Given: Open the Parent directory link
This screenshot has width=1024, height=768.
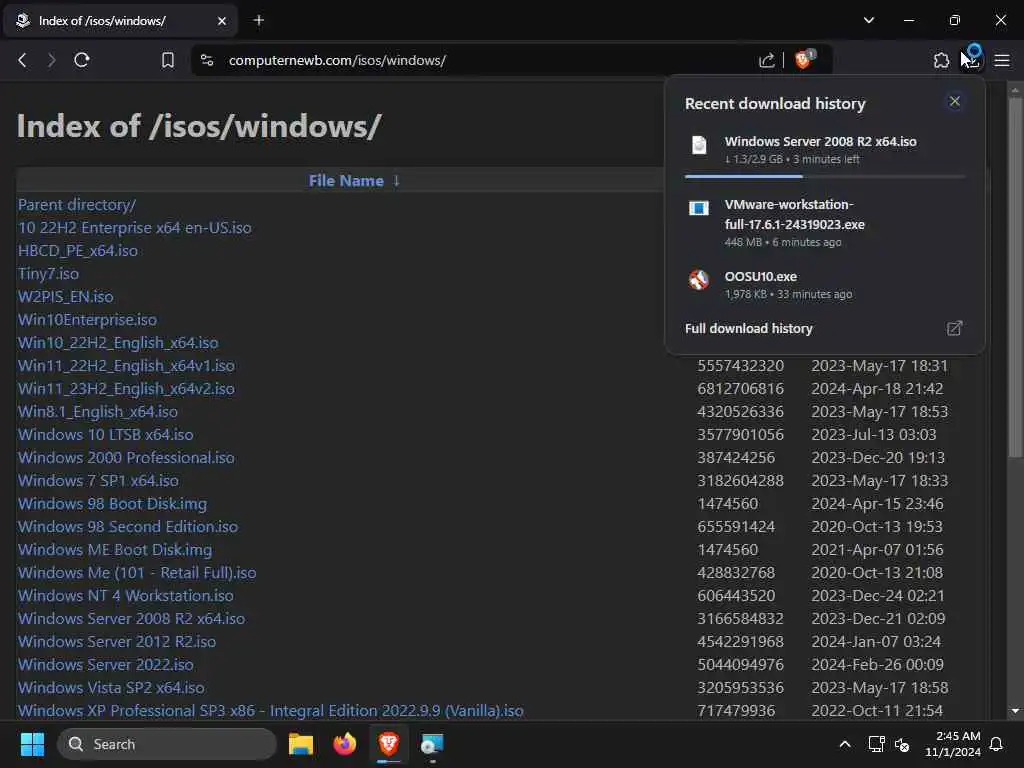Looking at the screenshot, I should (x=77, y=204).
